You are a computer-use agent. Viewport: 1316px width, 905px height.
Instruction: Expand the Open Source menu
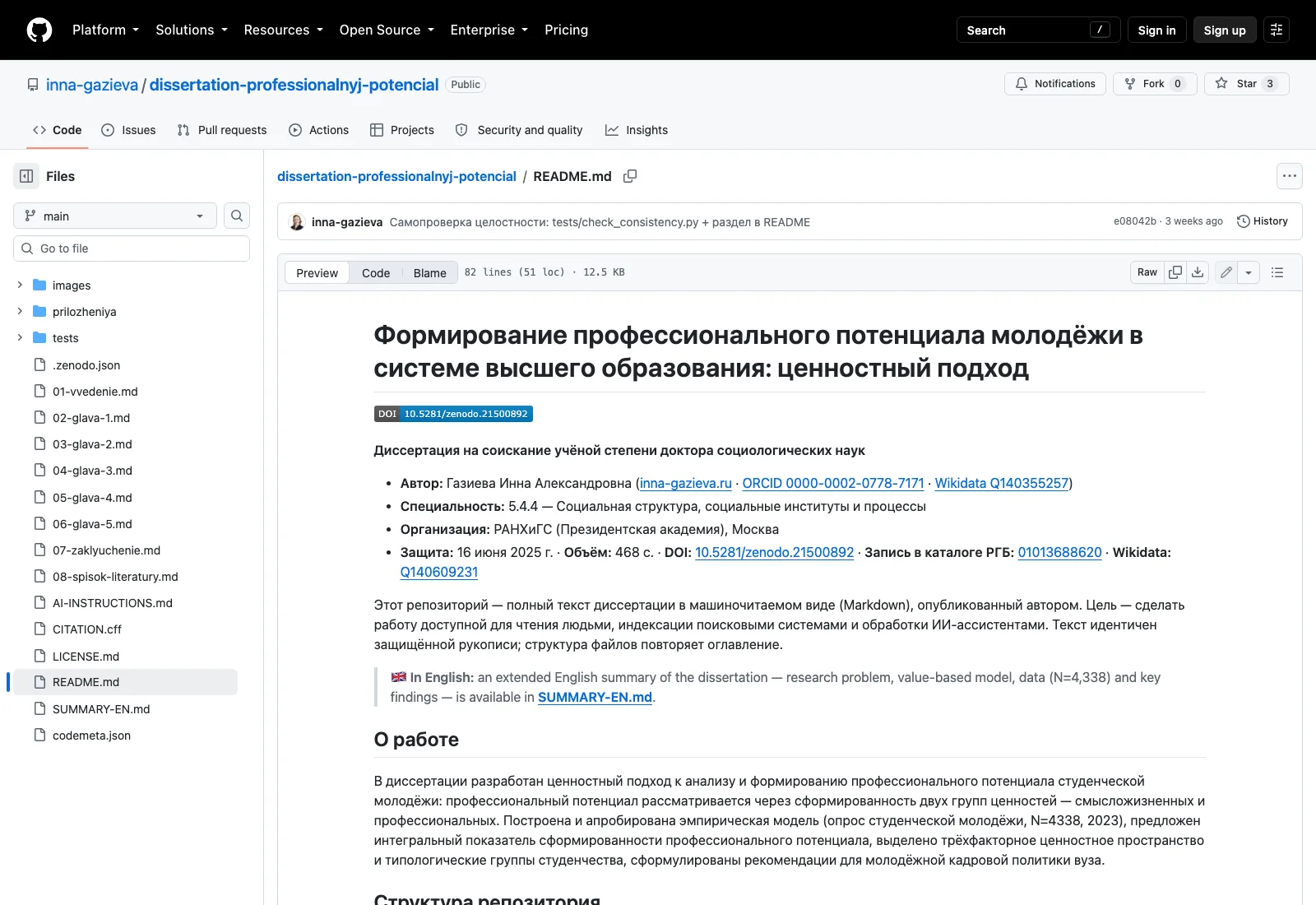(x=387, y=30)
